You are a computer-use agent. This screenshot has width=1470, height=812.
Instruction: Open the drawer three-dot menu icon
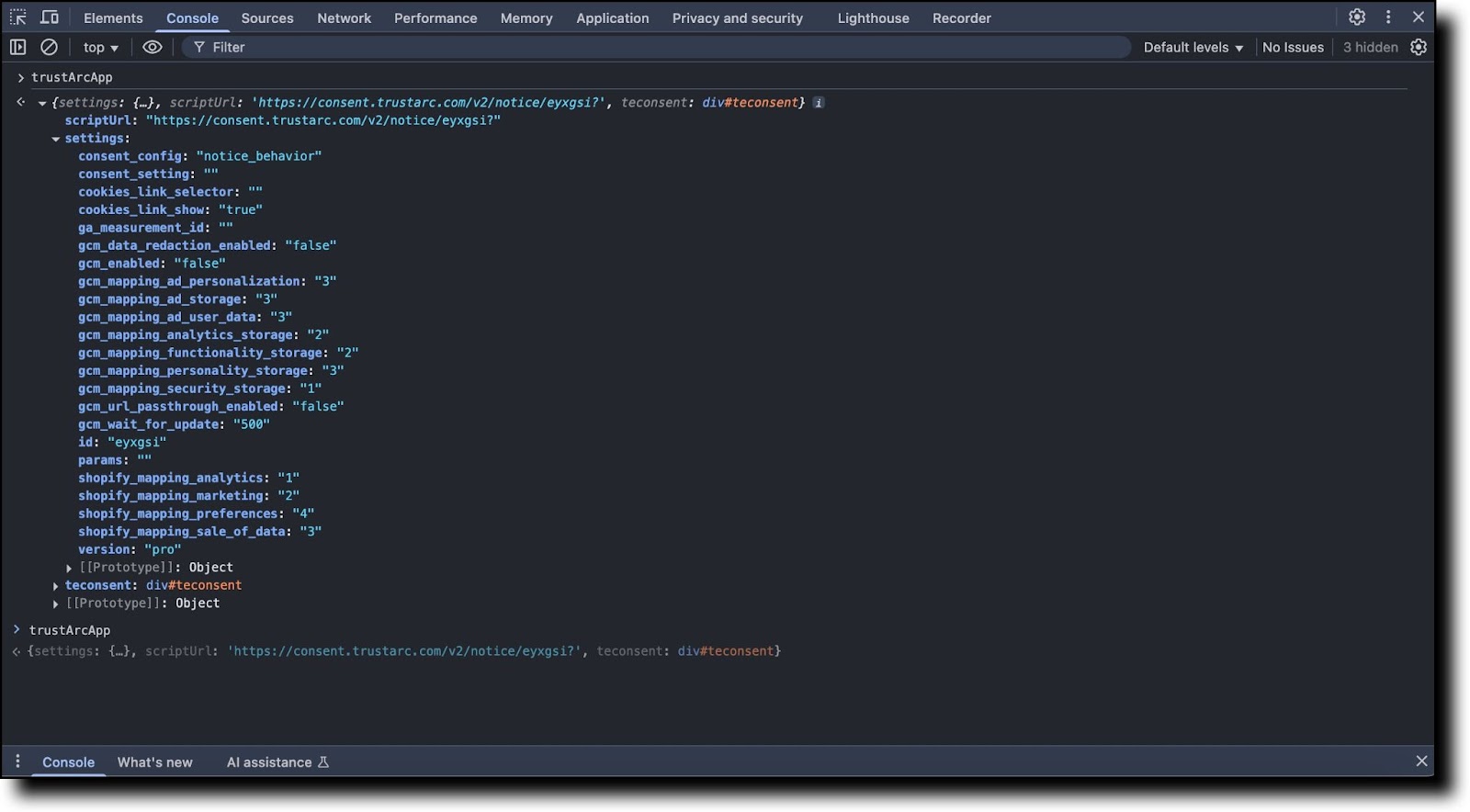pos(17,761)
